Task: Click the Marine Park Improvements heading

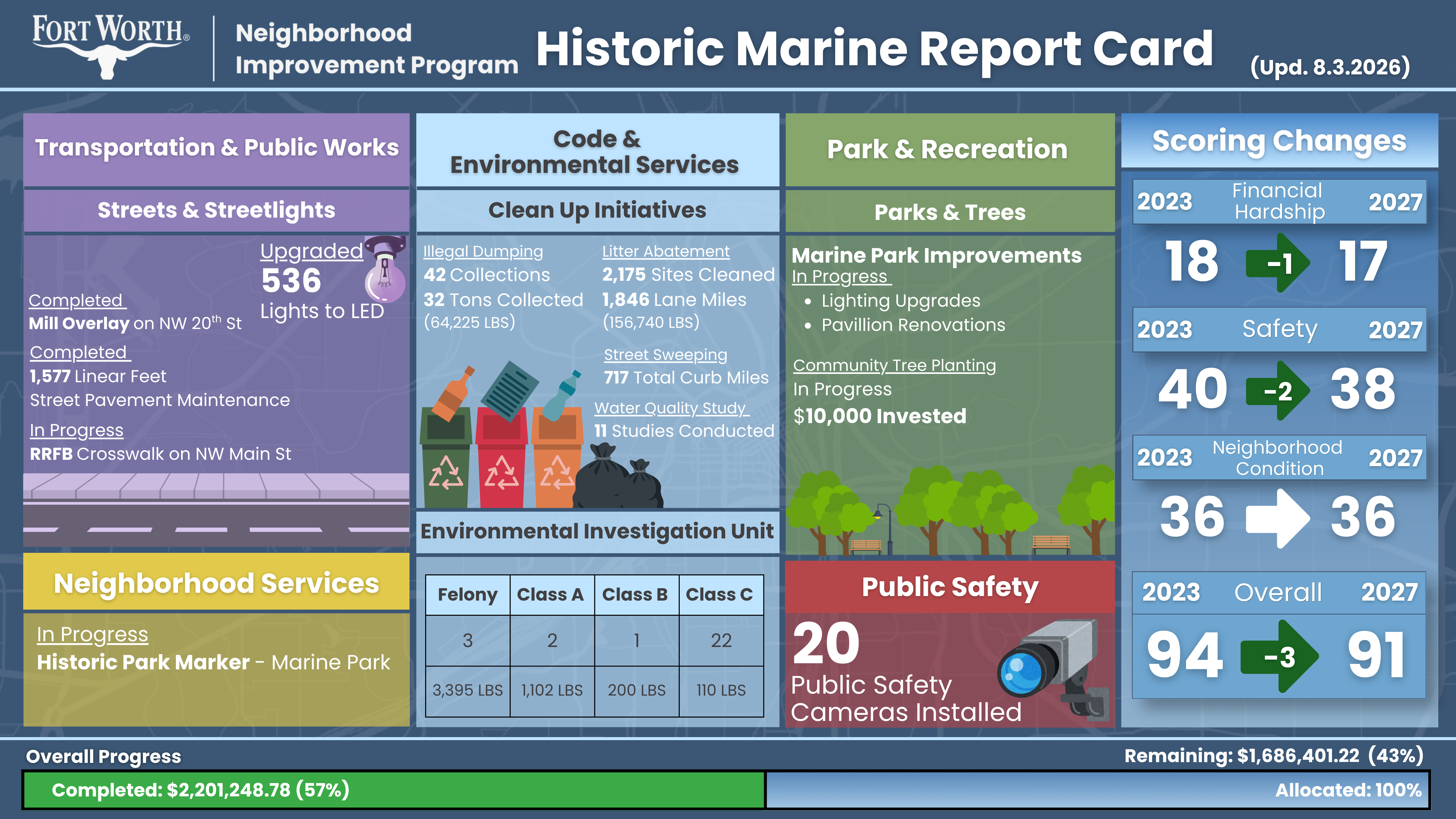Action: pyautogui.click(x=937, y=256)
